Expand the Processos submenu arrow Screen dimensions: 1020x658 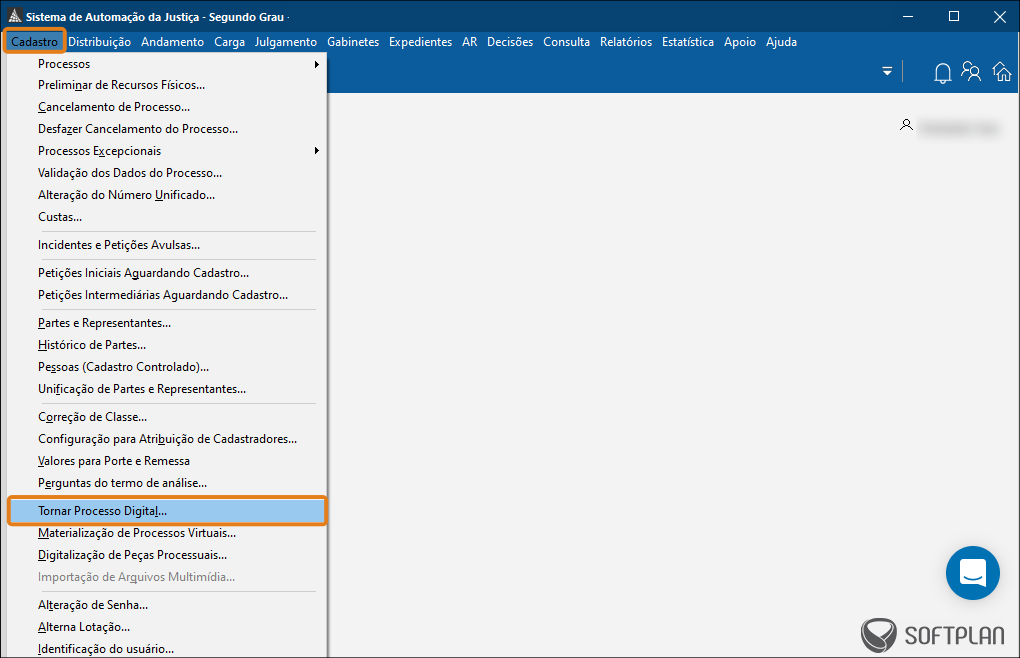coord(317,64)
